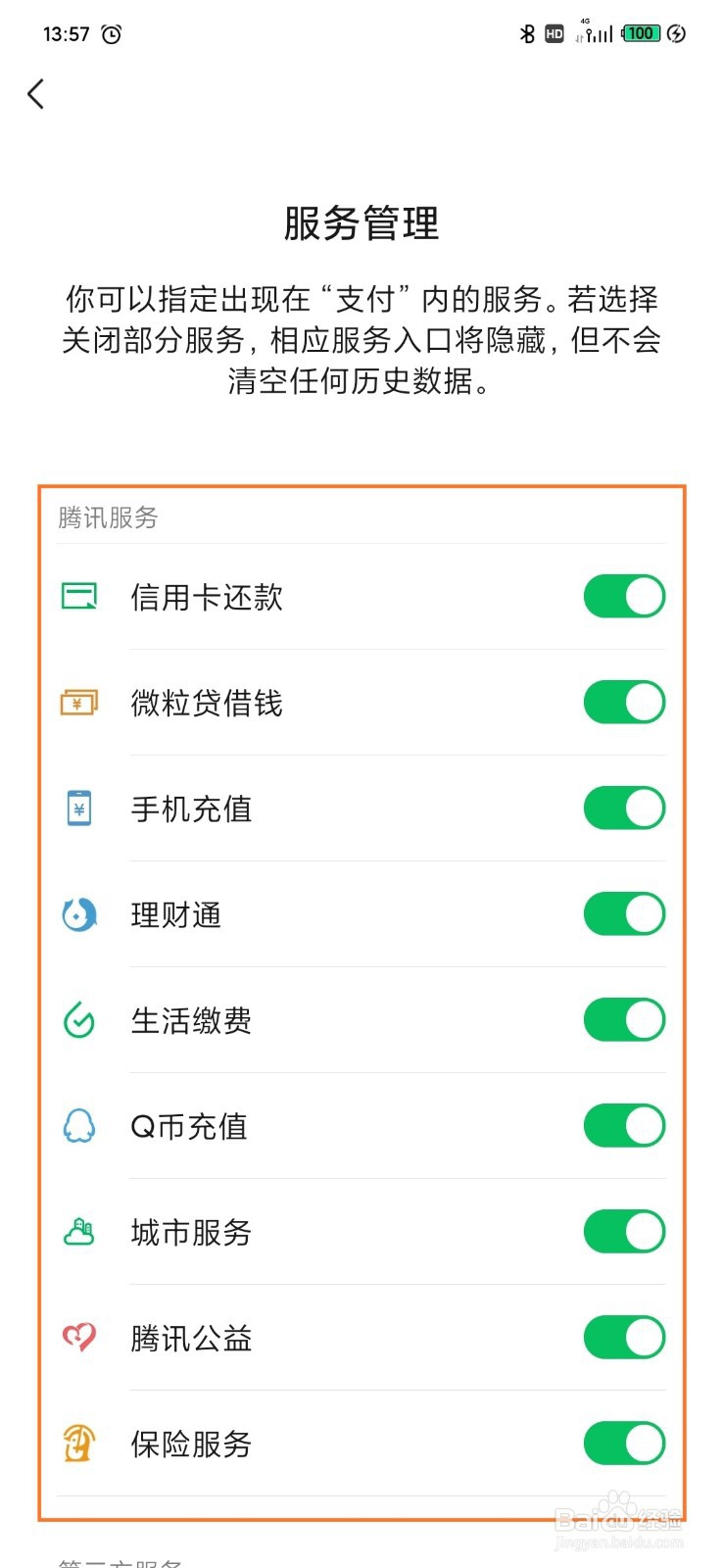Tap the utilities payment checkmark icon
Viewport: 723px width, 1568px height.
point(79,1020)
